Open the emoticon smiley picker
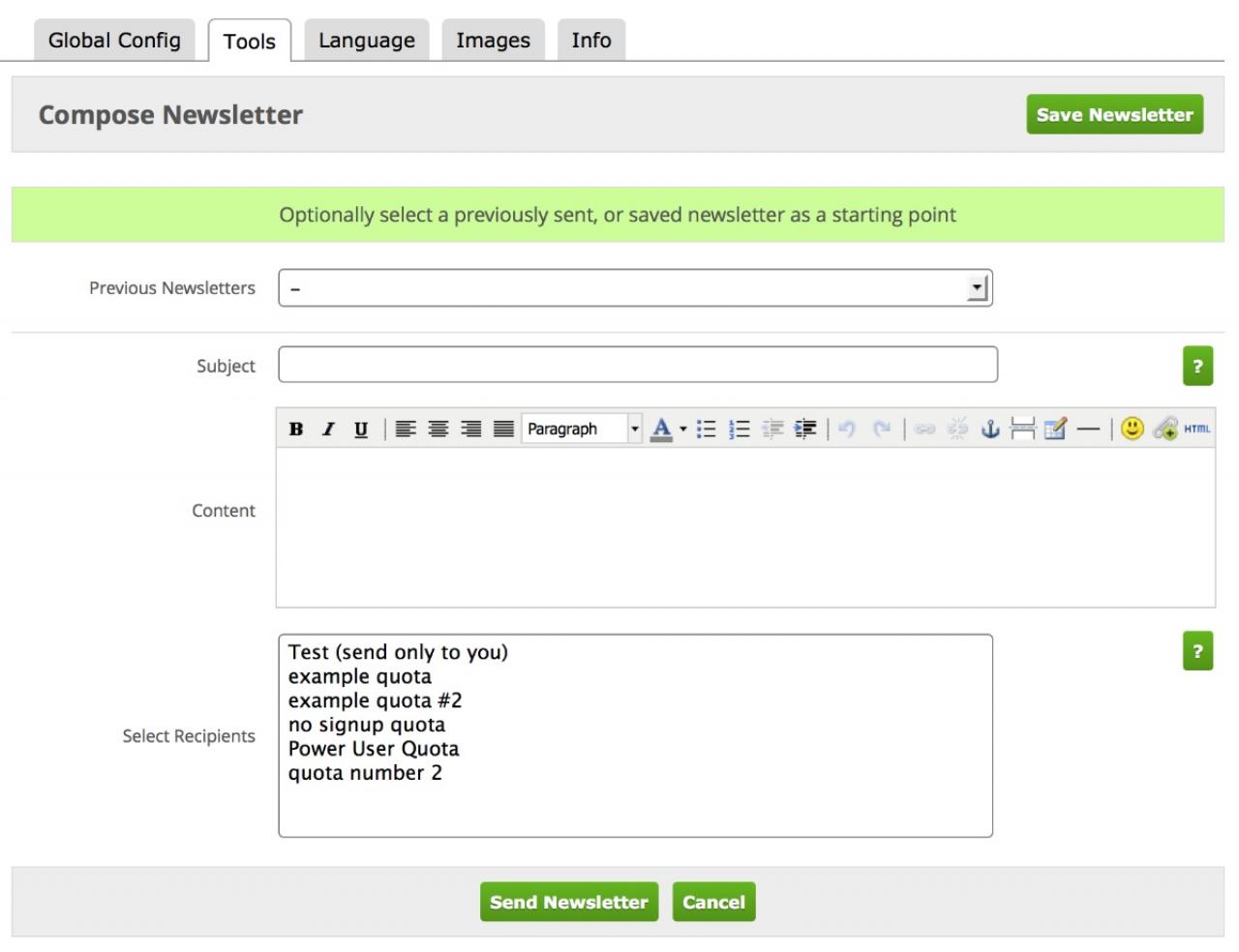The height and width of the screenshot is (952, 1239). (x=1133, y=429)
